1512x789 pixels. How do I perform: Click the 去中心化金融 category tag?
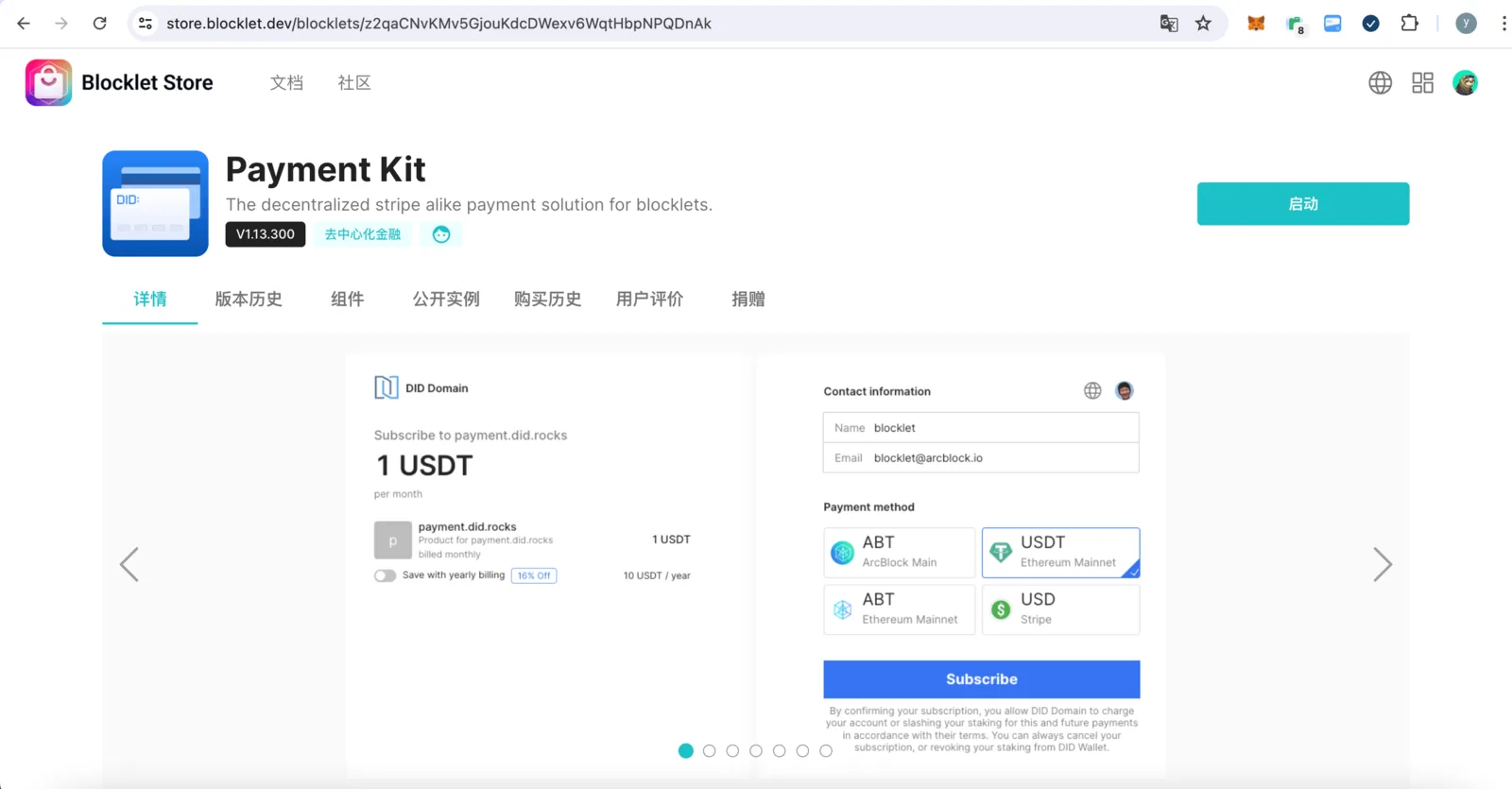coord(363,234)
